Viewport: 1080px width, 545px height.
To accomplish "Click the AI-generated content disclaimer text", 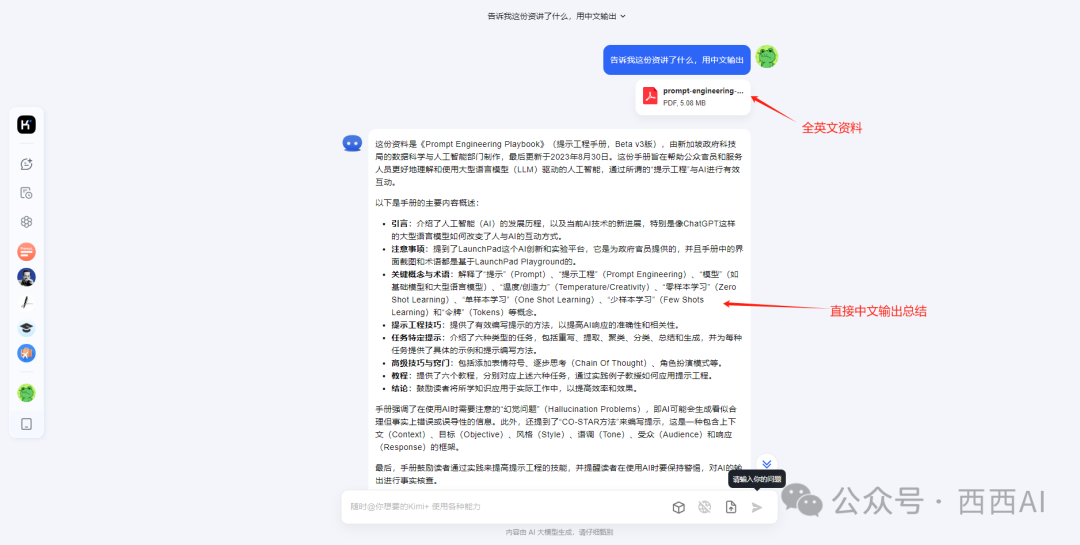I will pos(559,532).
